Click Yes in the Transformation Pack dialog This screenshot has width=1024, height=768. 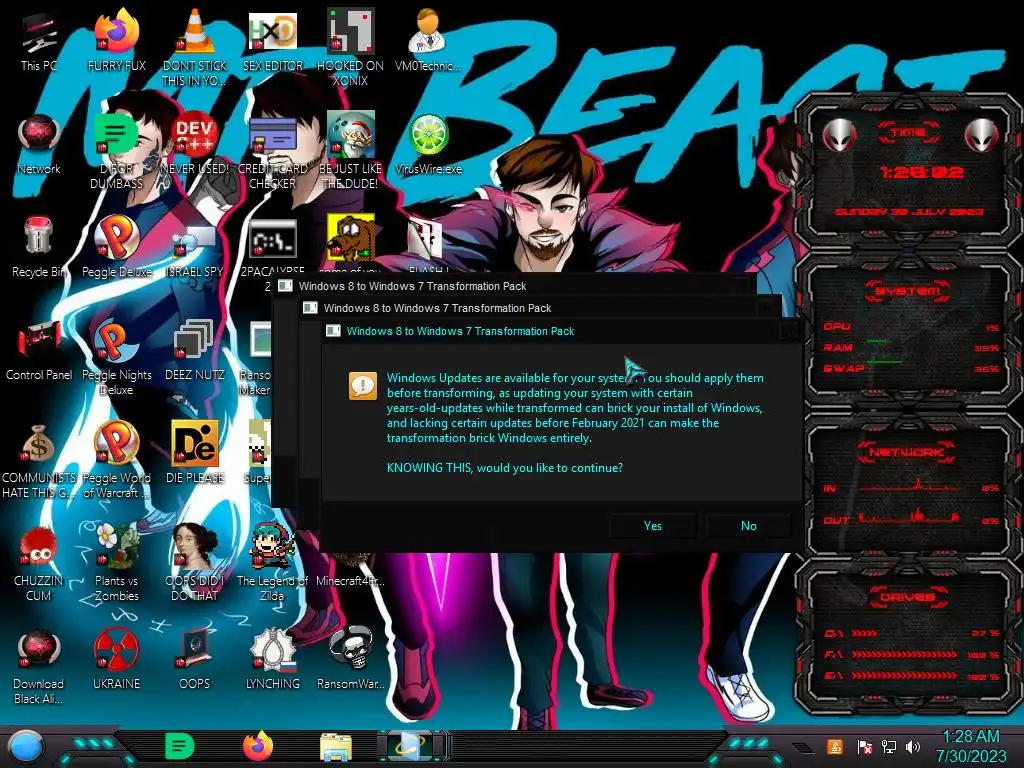point(652,526)
